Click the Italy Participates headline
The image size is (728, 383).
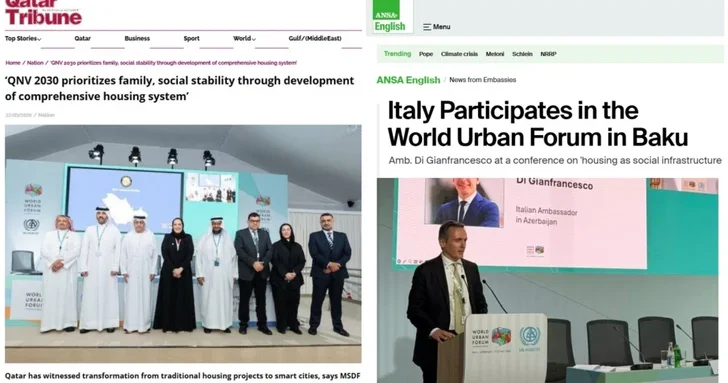pyautogui.click(x=538, y=123)
